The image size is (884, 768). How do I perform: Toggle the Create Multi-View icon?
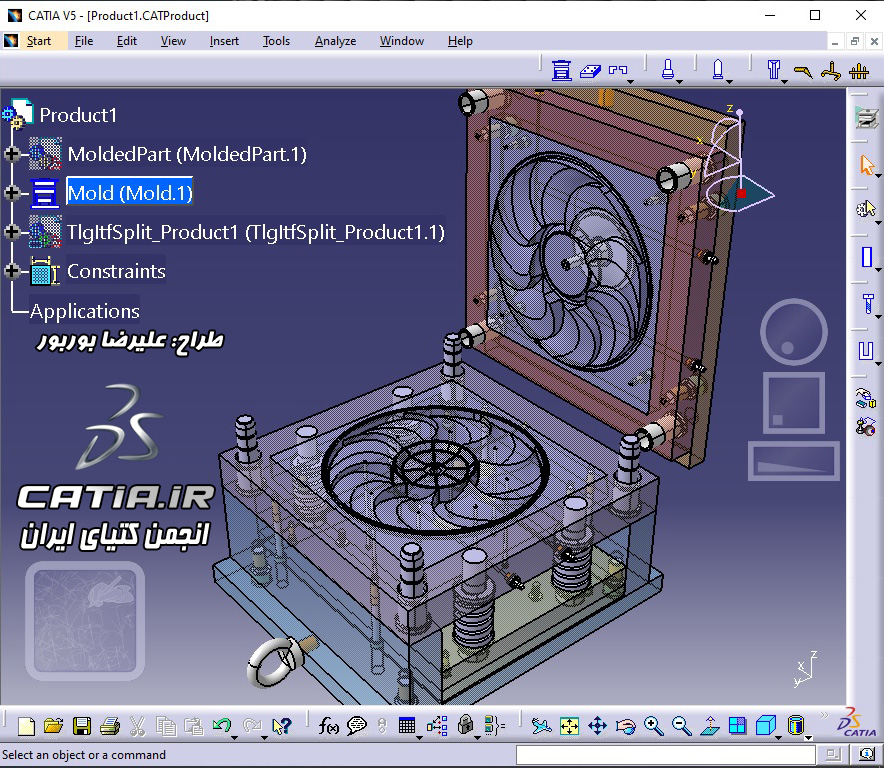(x=737, y=726)
